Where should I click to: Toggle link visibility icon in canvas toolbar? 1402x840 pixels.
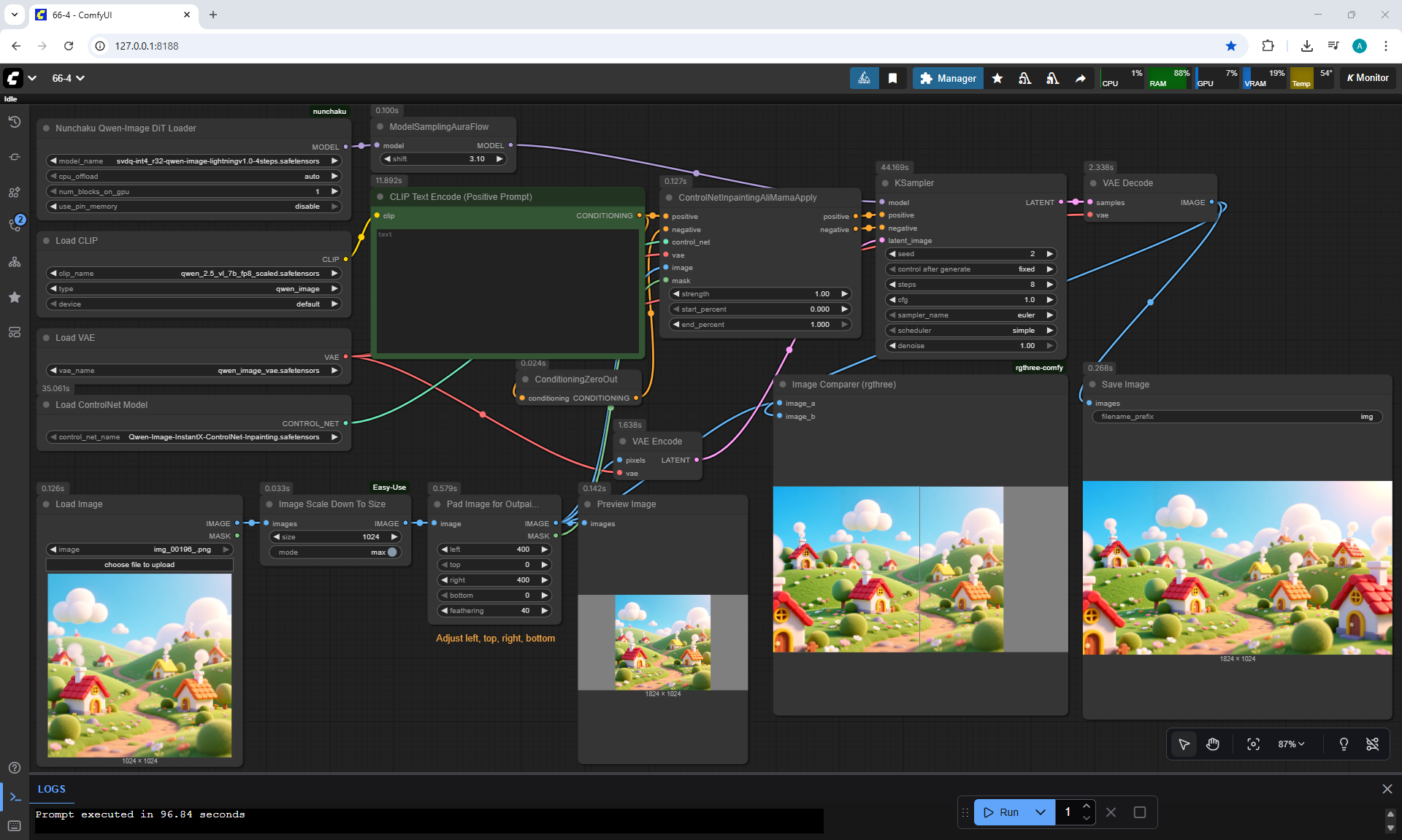[x=1372, y=744]
